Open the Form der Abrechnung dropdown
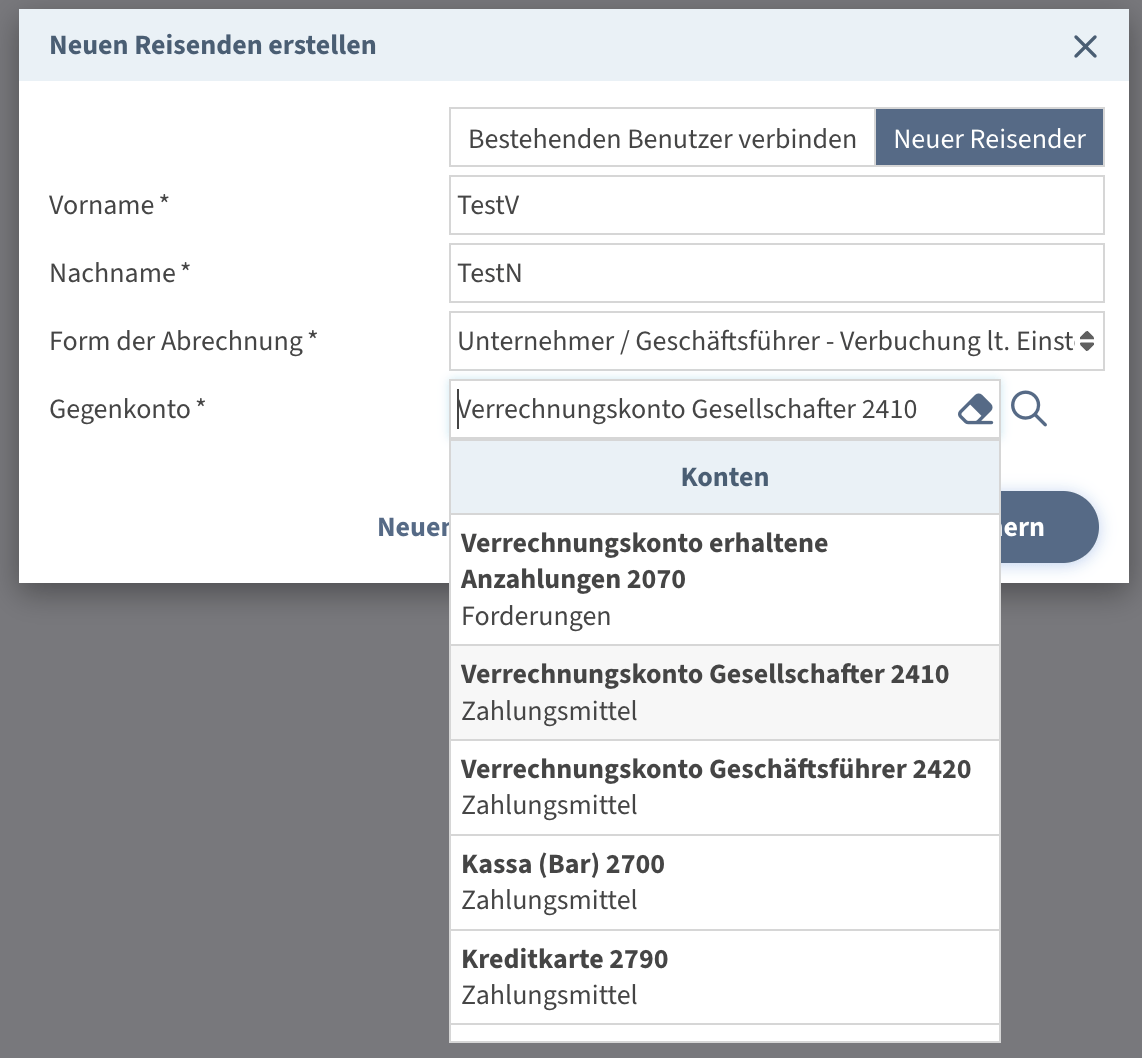1142x1058 pixels. 776,341
